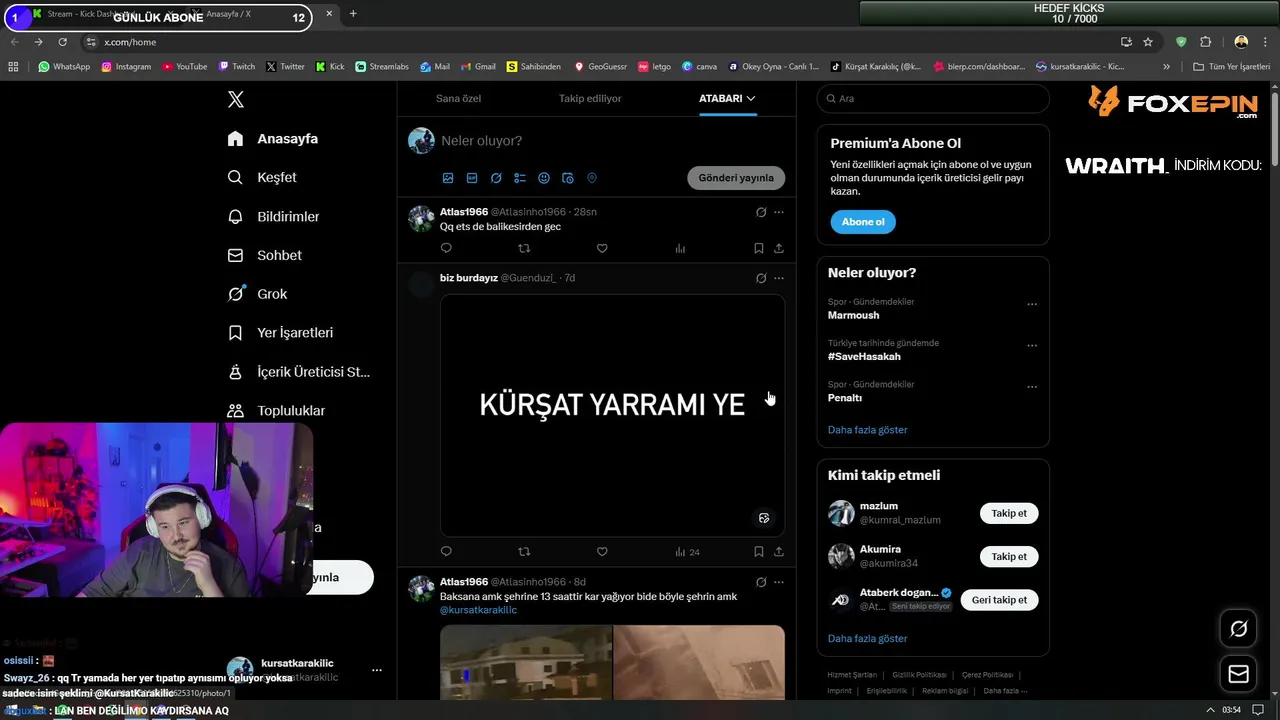Go to Anasayfa in sidebar
The image size is (1280, 720).
[273, 138]
